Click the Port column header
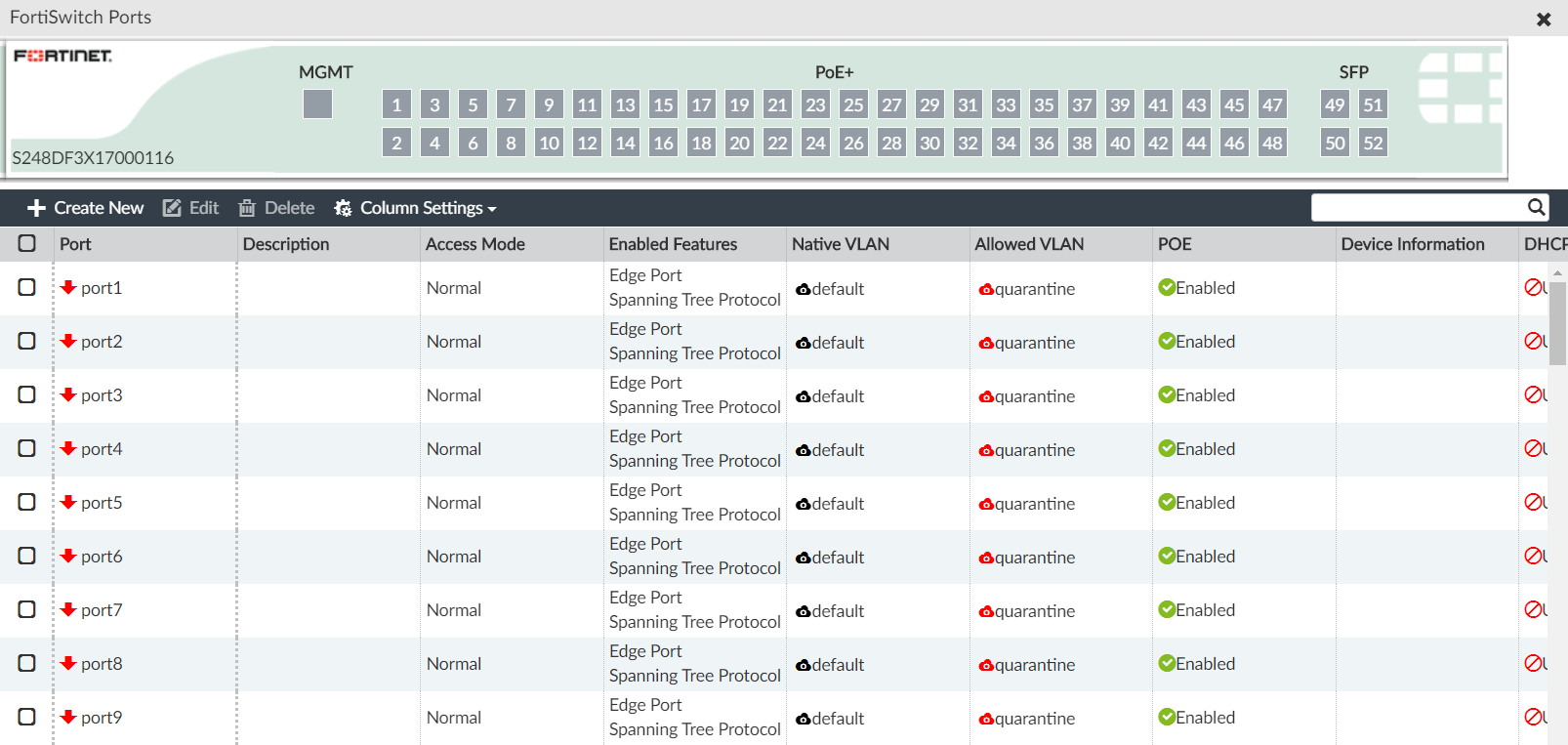1568x745 pixels. click(75, 244)
